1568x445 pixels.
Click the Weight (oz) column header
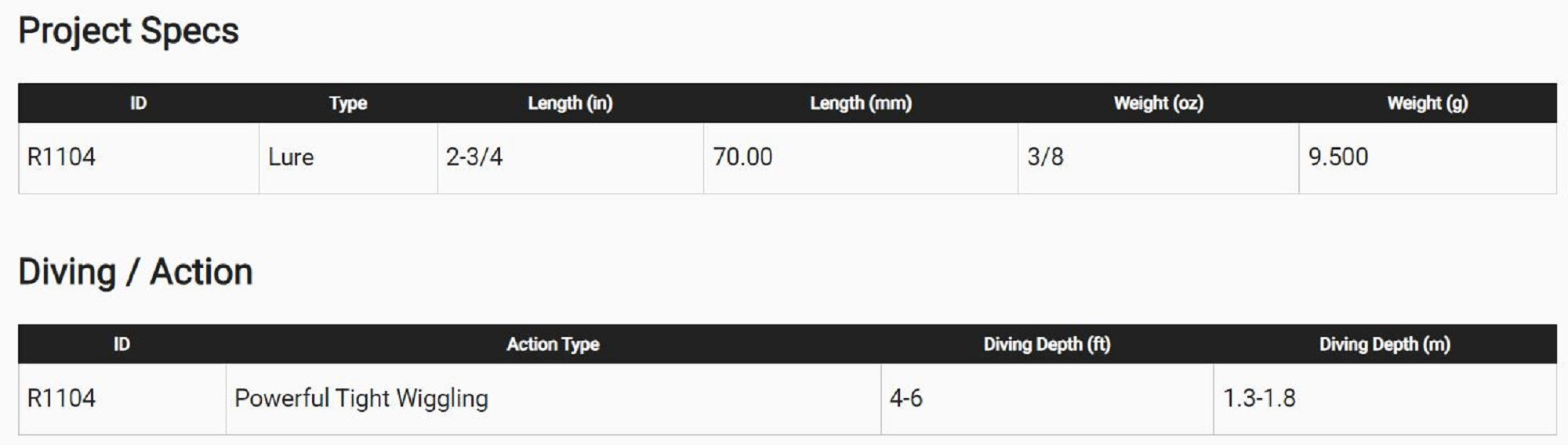[x=1158, y=103]
